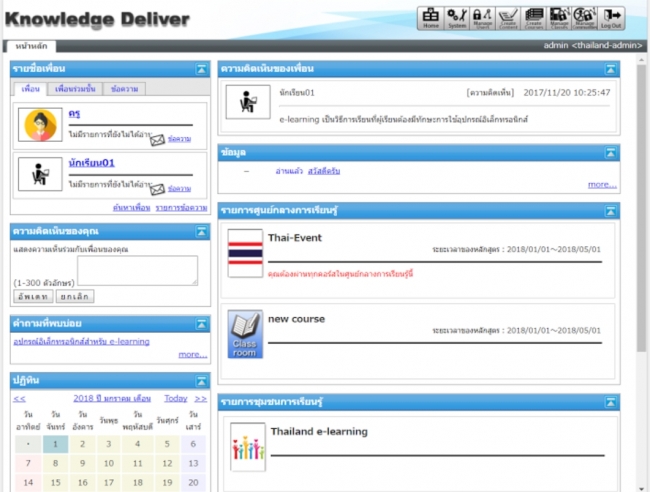Collapse the ข้อมูล information panel

pos(611,153)
